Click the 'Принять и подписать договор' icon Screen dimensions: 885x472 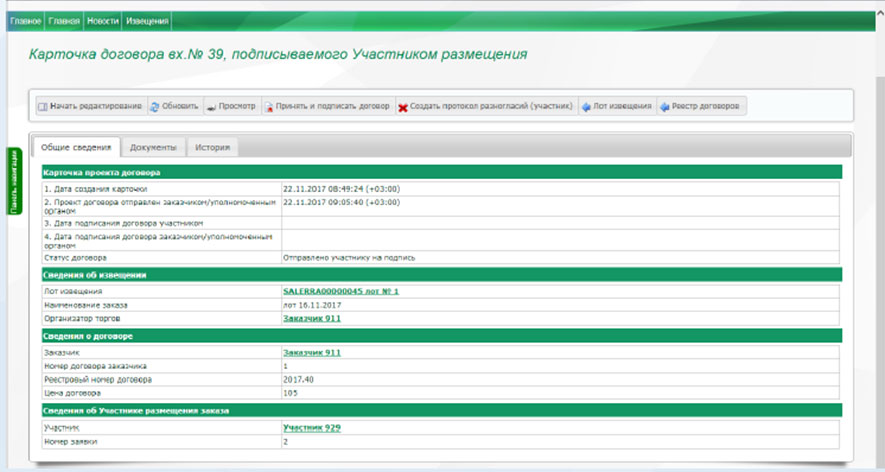point(269,107)
